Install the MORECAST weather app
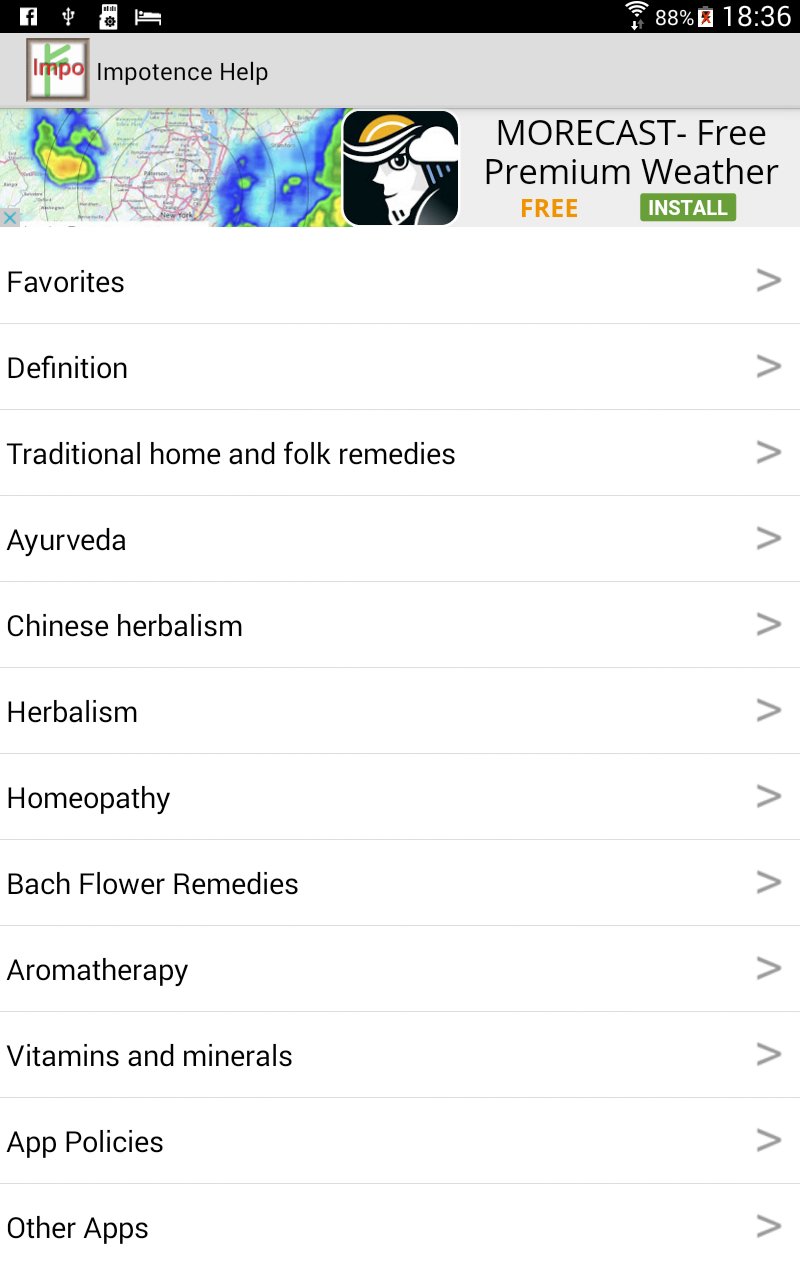Viewport: 800px width, 1280px height. pyautogui.click(x=688, y=208)
